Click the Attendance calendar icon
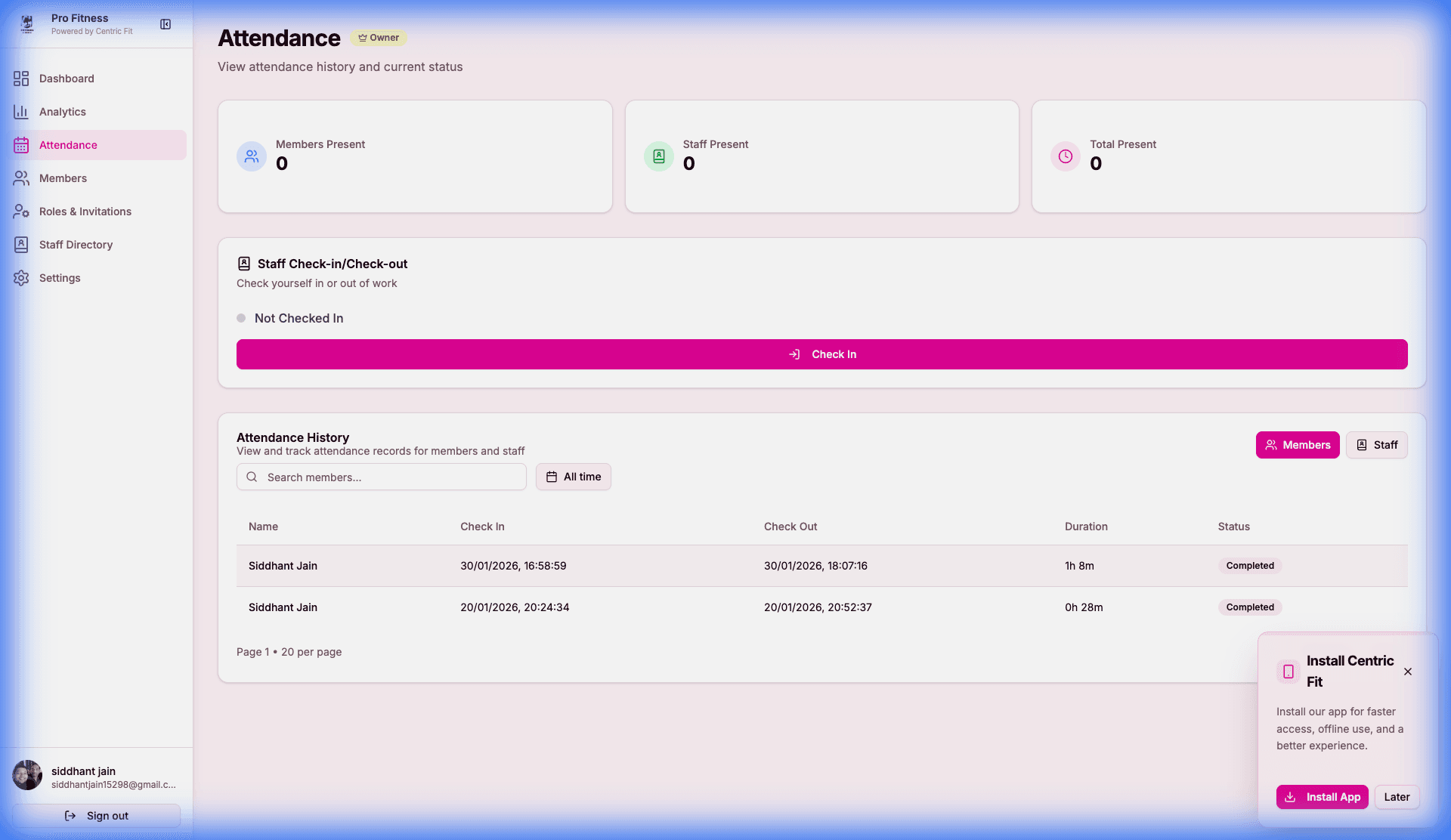The height and width of the screenshot is (840, 1451). pos(20,145)
